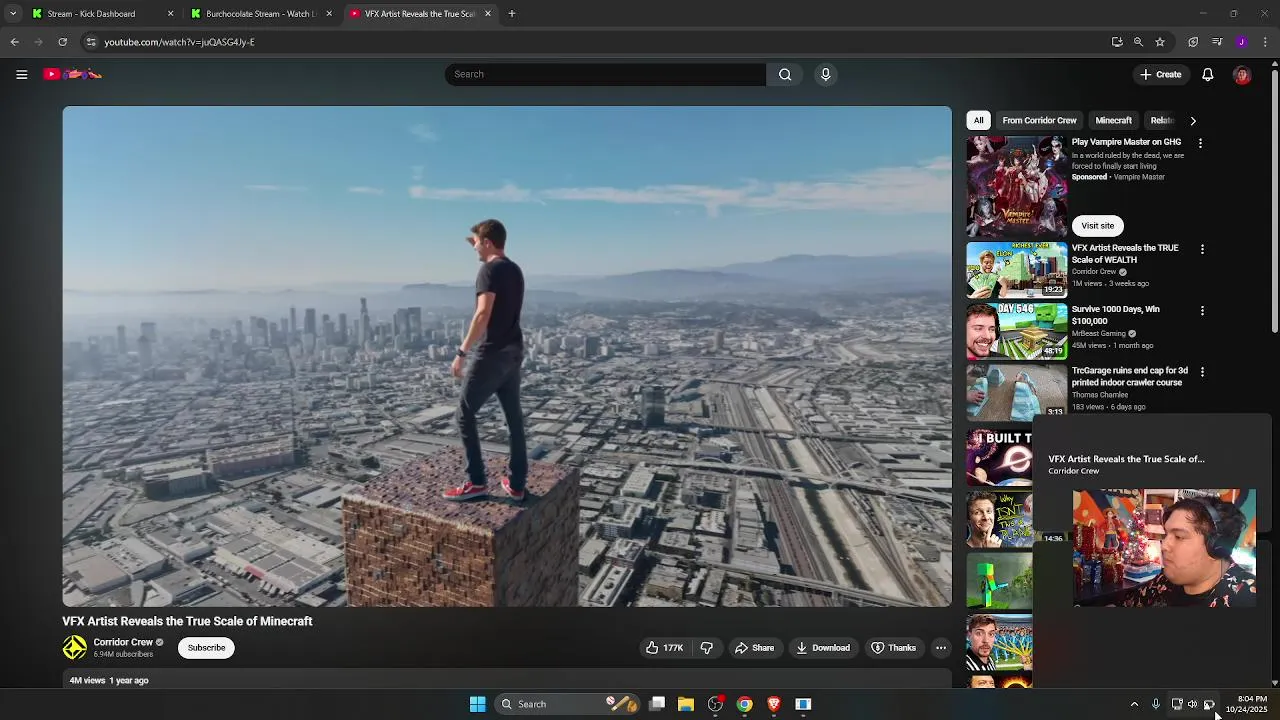
Task: Open the Corridor Crew channel name link
Action: tap(123, 642)
